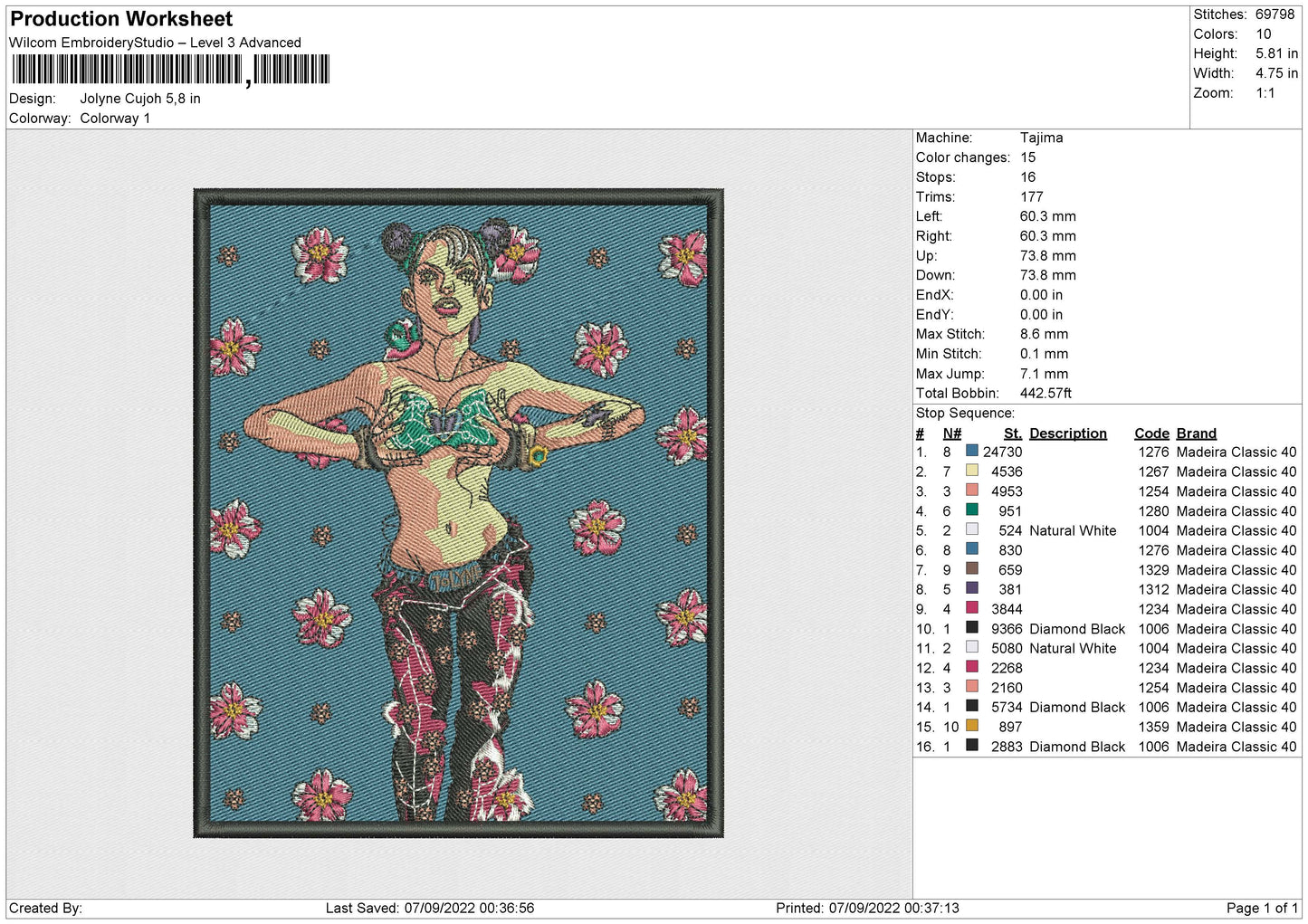The width and height of the screenshot is (1308, 924).
Task: Click the Zoom value 1:1
Action: (x=1265, y=93)
